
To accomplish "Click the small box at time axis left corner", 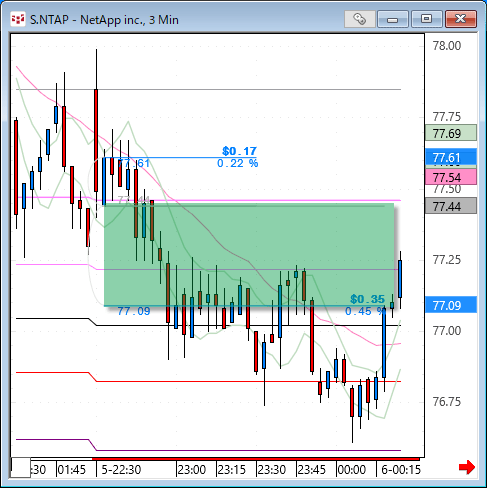I will [21, 468].
